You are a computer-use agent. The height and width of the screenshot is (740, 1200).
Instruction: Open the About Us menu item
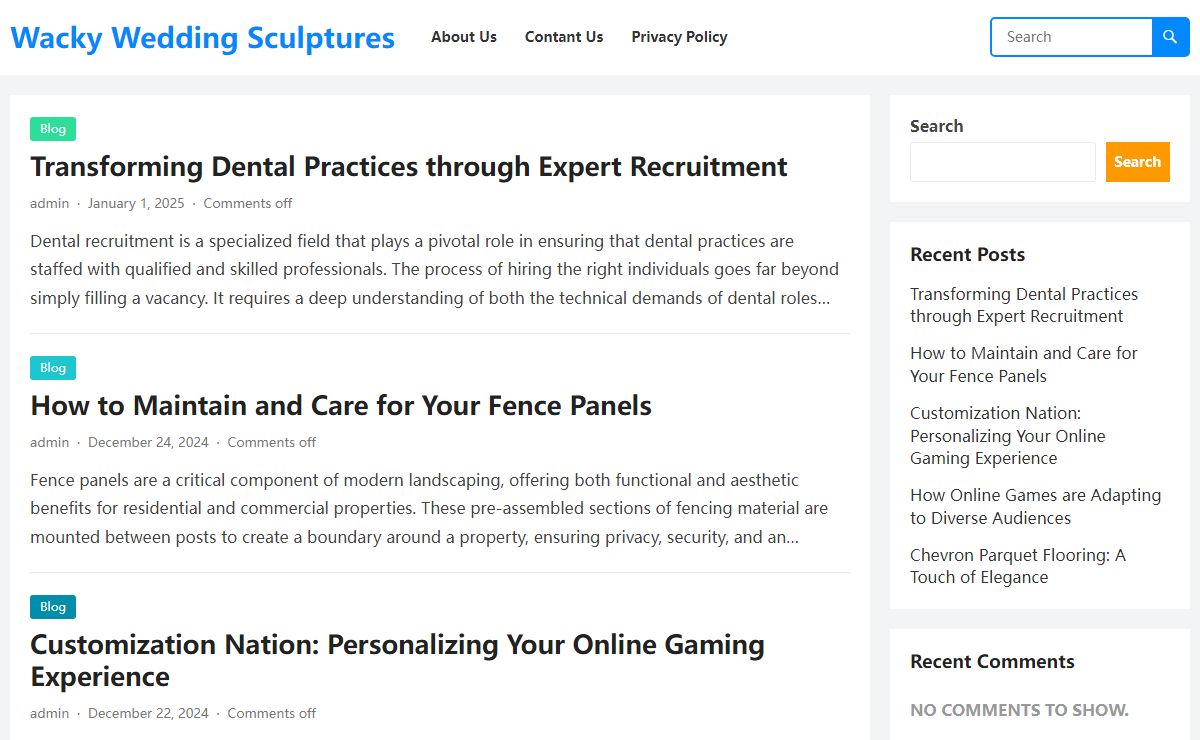(x=464, y=37)
